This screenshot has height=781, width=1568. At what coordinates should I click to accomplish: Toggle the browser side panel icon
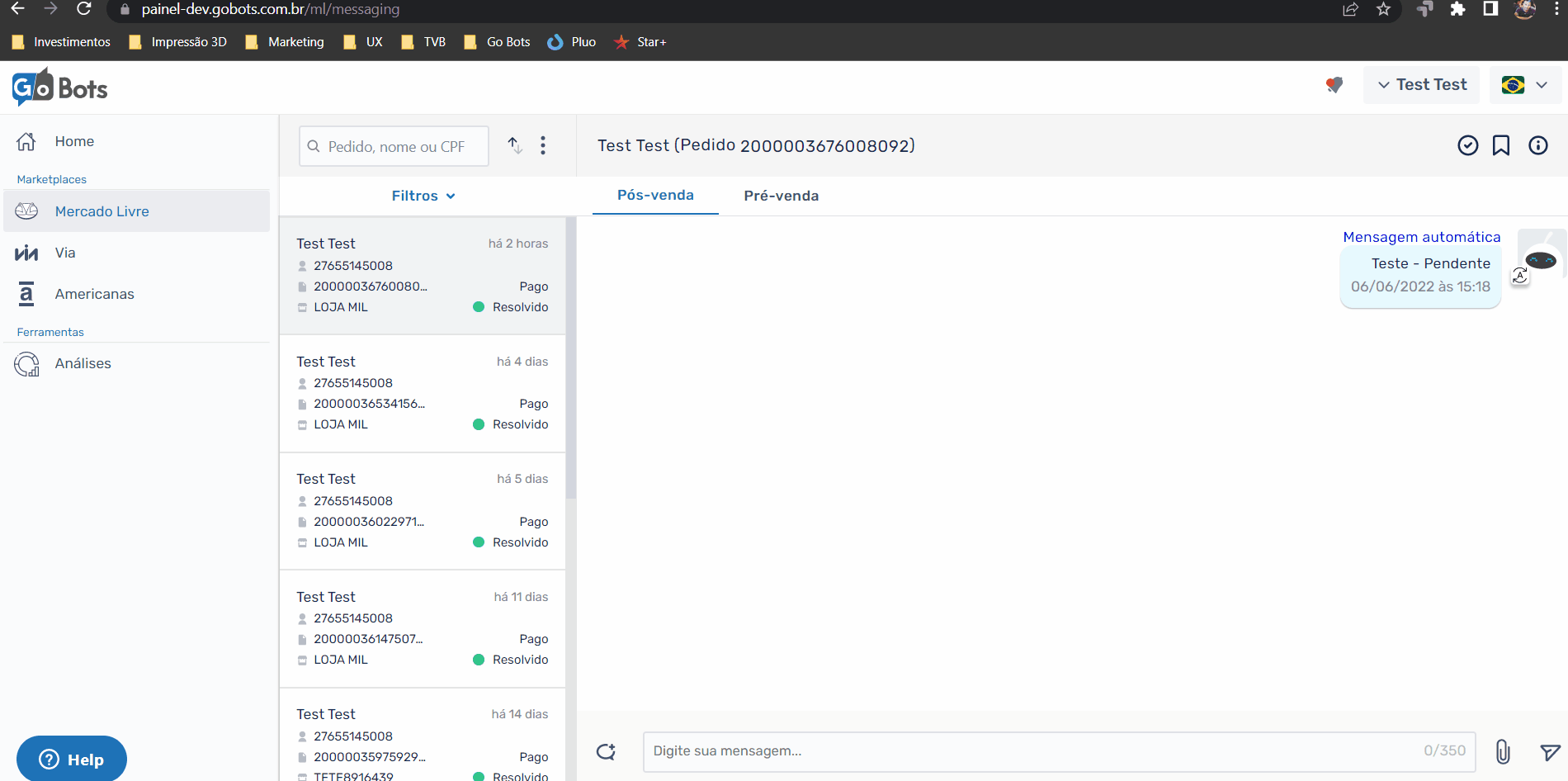1490,9
